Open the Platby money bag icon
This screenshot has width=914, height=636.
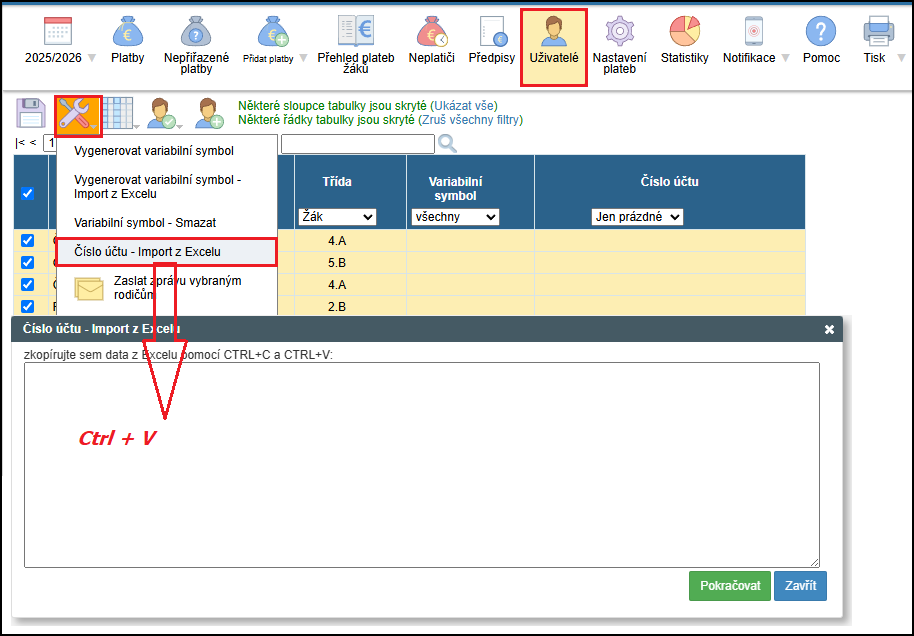point(128,35)
